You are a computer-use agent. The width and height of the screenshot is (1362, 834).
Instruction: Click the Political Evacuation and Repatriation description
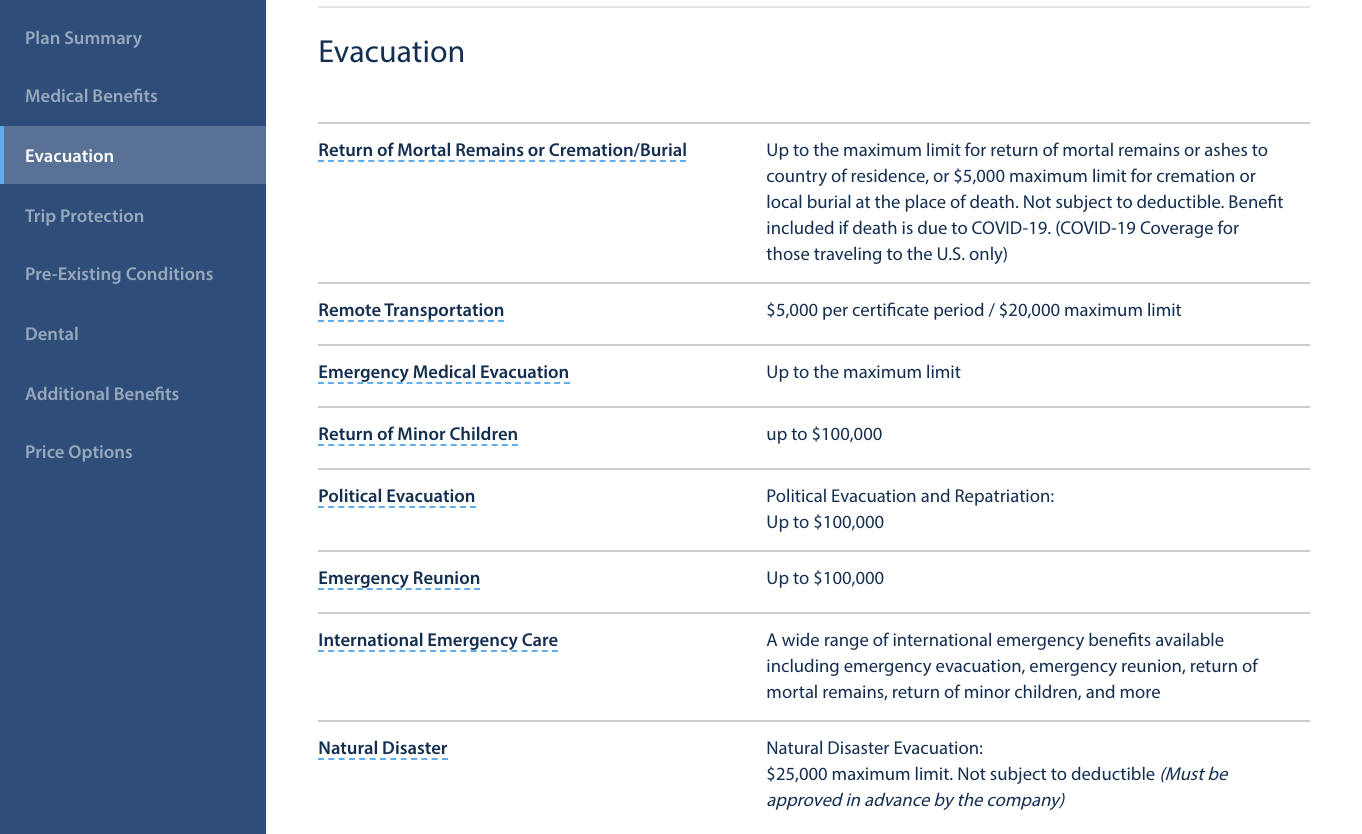pos(910,509)
